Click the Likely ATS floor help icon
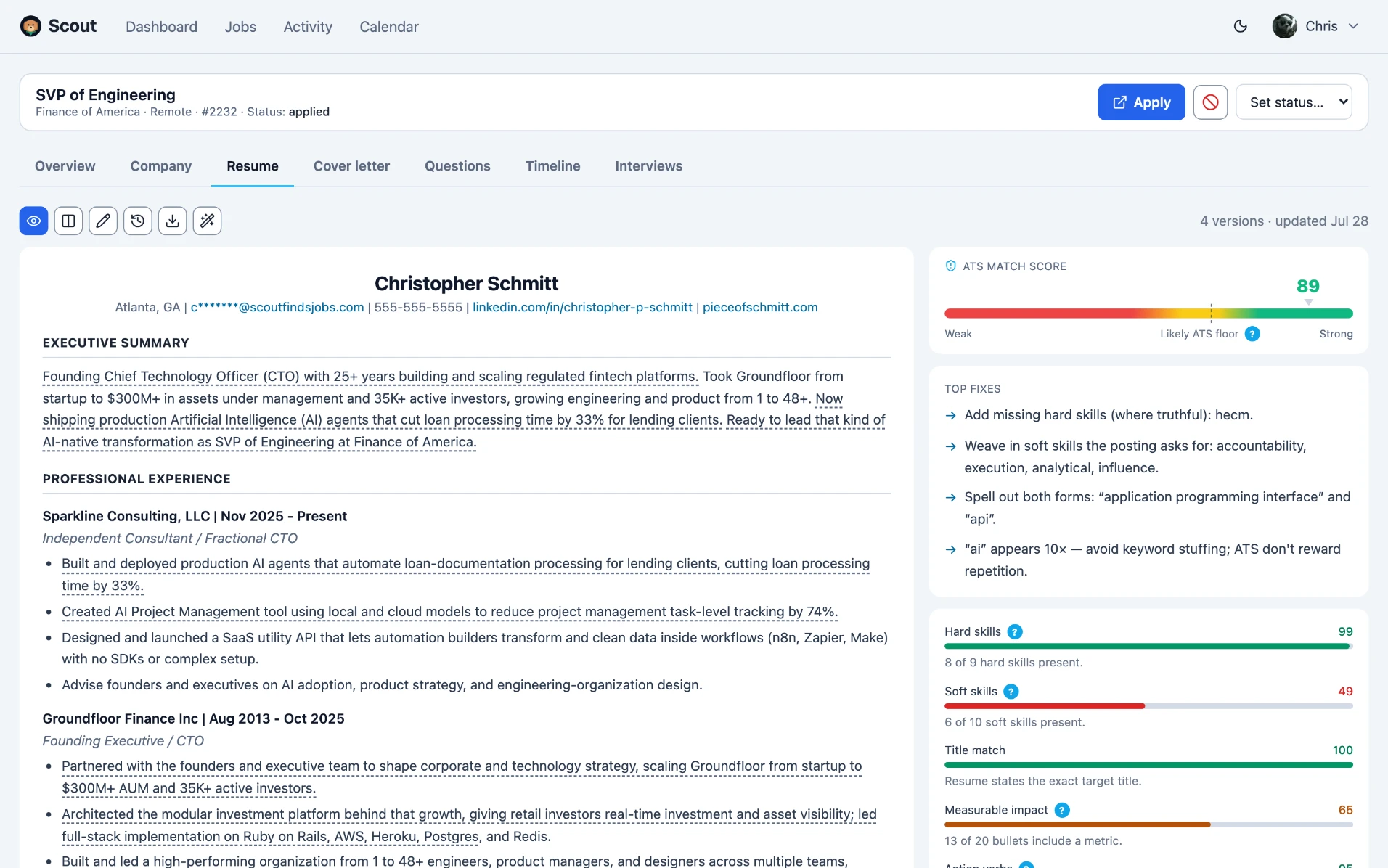 coord(1252,334)
